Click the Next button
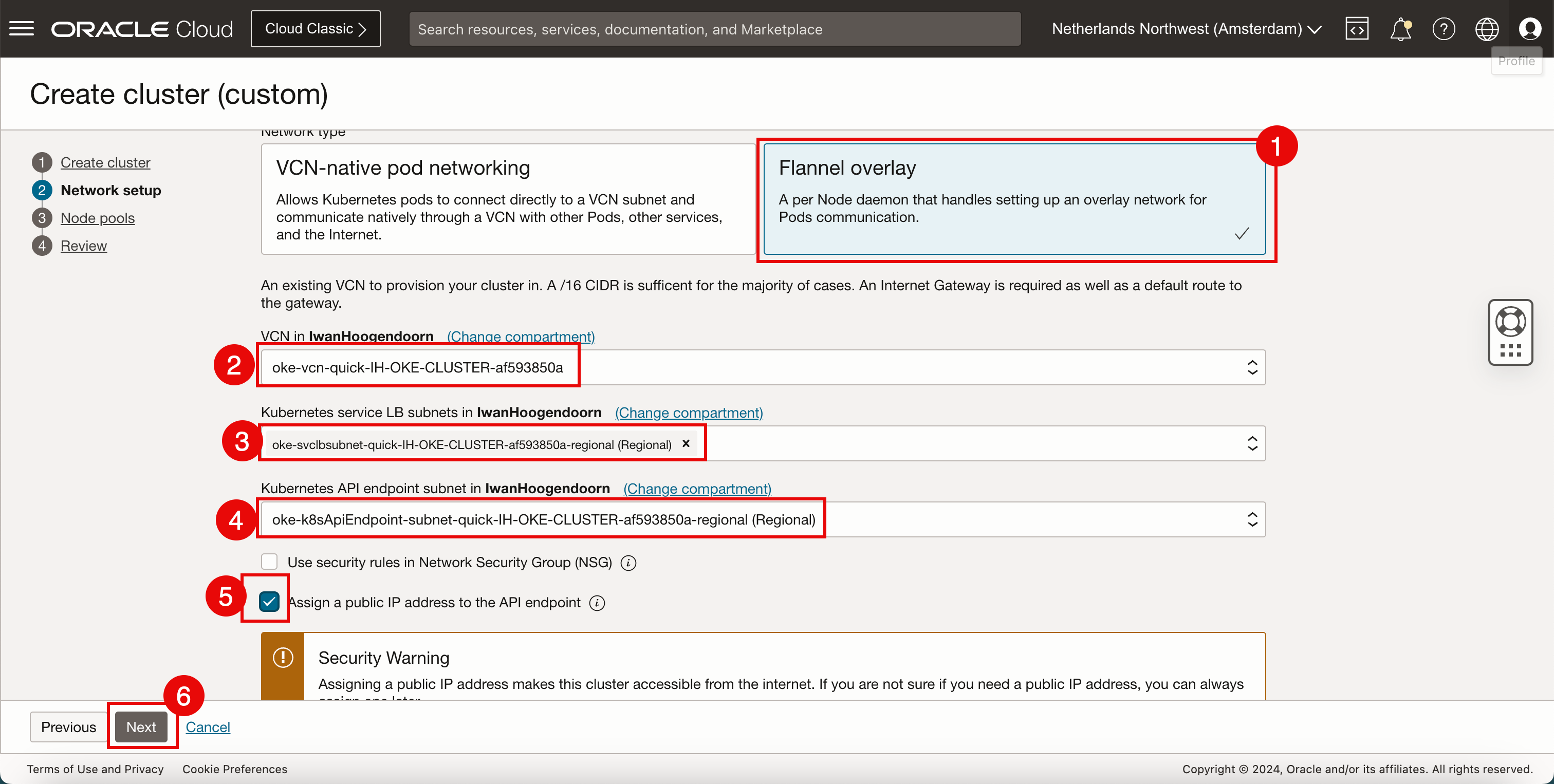This screenshot has height=784, width=1554. coord(141,726)
